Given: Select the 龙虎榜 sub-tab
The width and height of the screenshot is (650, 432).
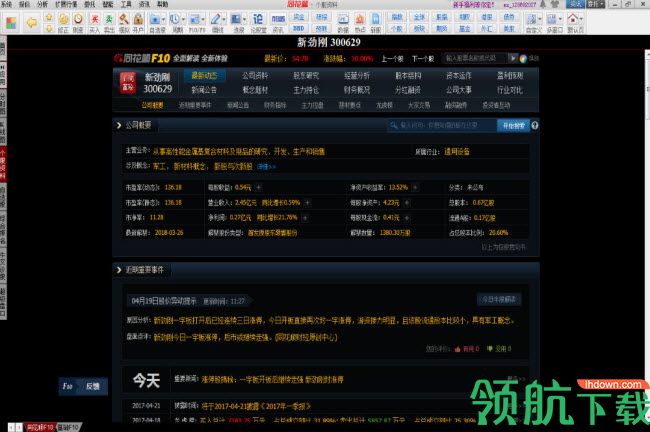Looking at the screenshot, I should coord(384,105).
